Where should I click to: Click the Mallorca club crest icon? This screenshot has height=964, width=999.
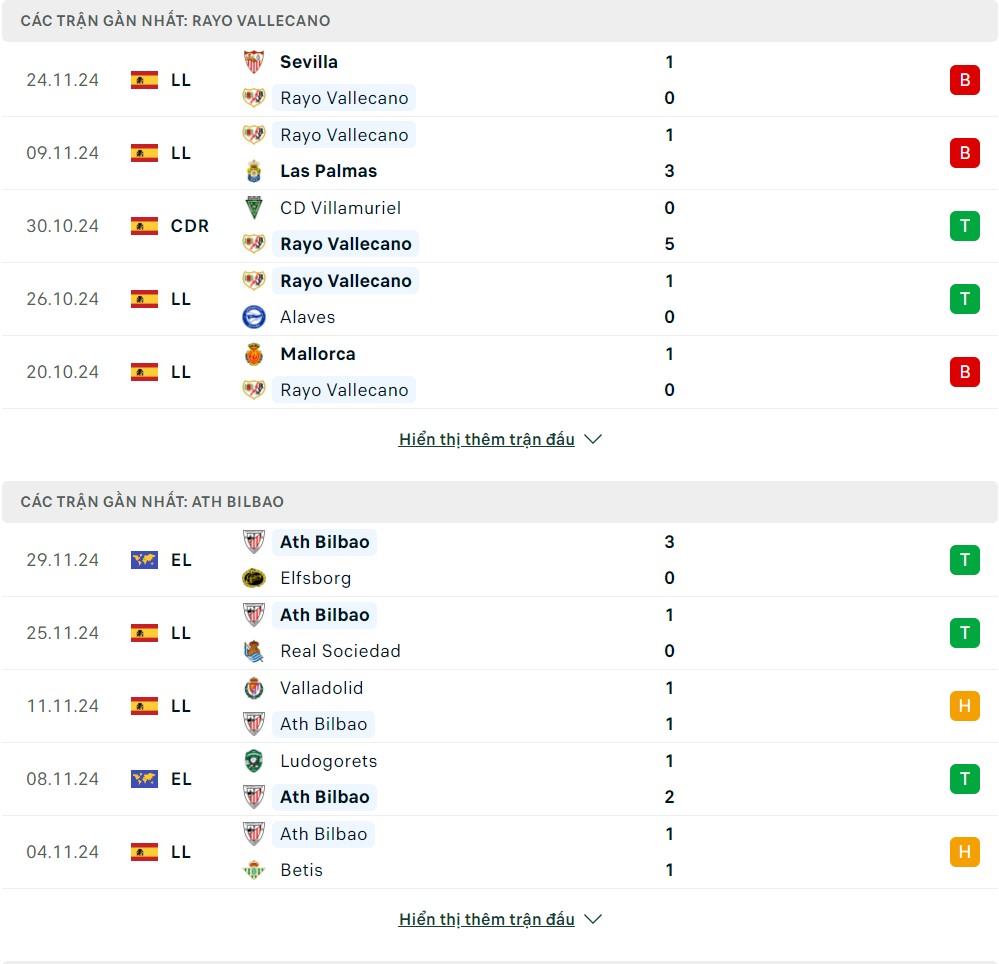(254, 354)
